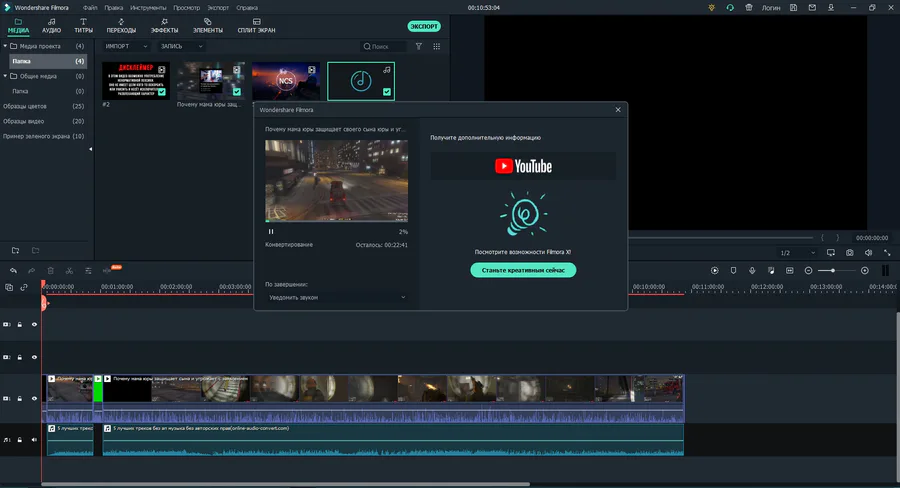900x488 pixels.
Task: Open the filter icon next to search
Action: pos(420,46)
